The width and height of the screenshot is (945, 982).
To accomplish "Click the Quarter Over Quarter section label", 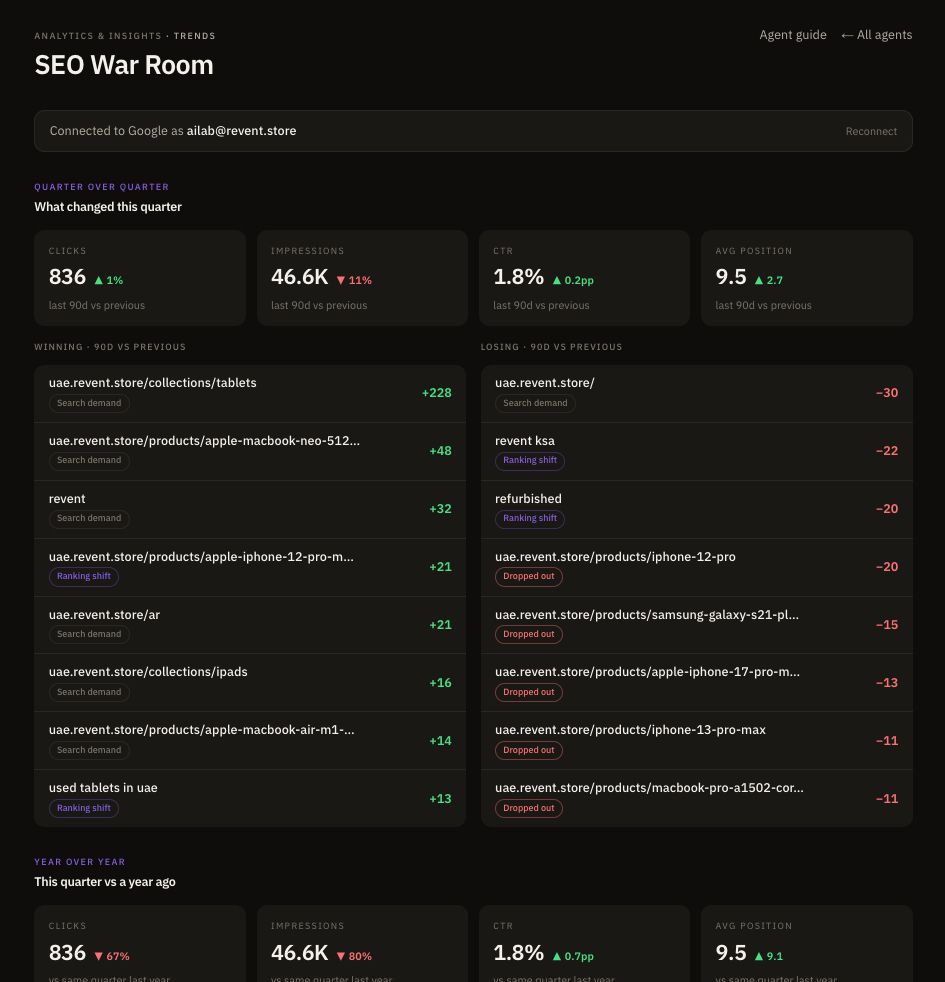I will [x=101, y=187].
